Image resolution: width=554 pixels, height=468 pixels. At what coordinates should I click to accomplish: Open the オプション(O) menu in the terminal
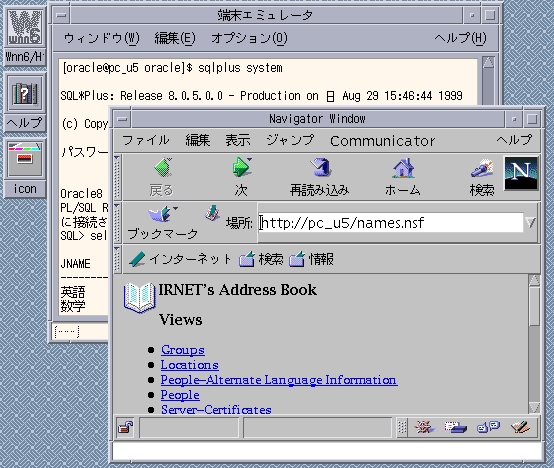click(249, 38)
